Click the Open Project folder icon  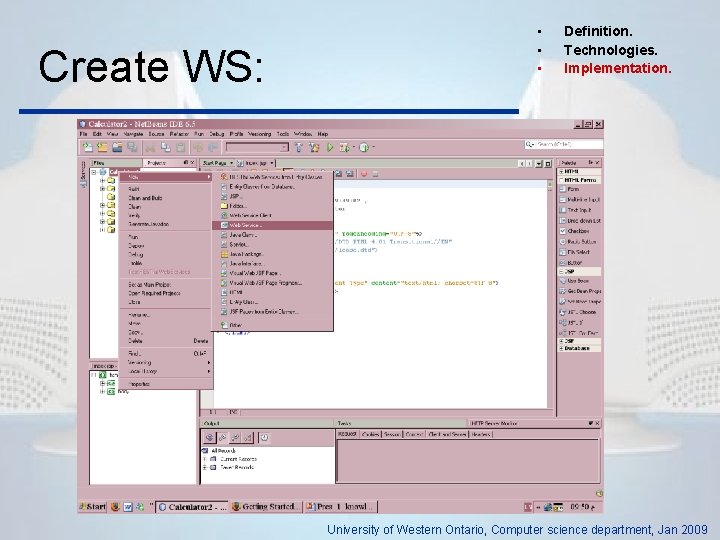118,147
